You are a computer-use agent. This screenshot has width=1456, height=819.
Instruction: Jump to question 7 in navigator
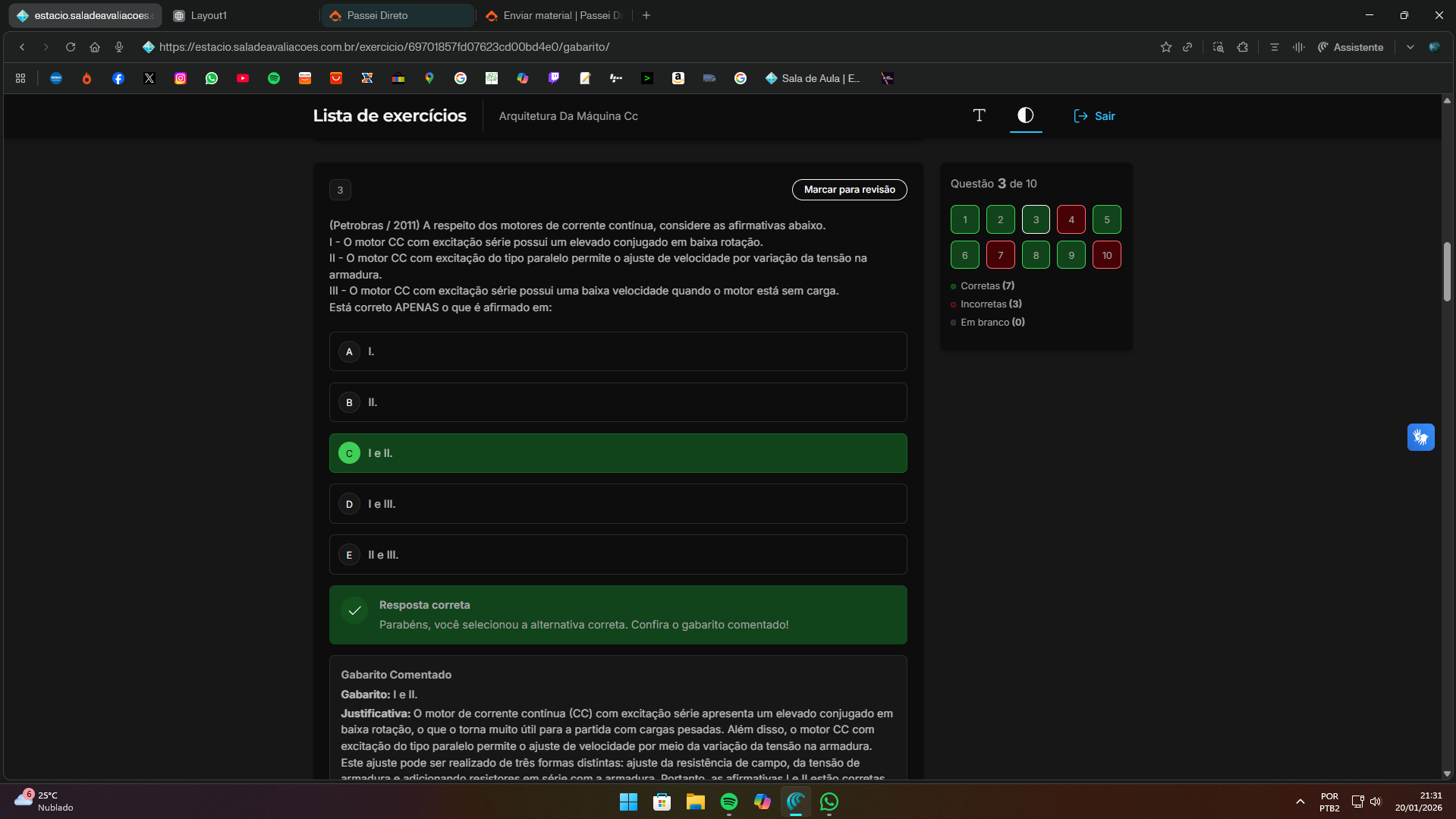pyautogui.click(x=1000, y=255)
